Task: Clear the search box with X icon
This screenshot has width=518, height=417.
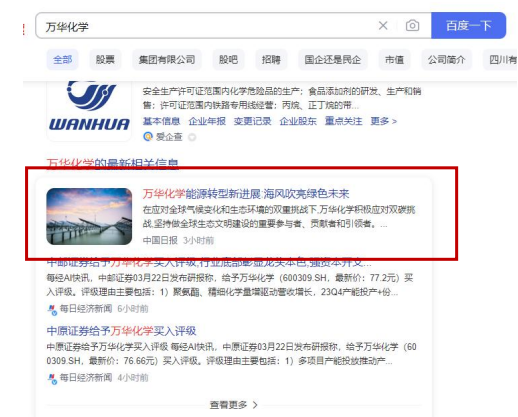Action: [x=383, y=26]
